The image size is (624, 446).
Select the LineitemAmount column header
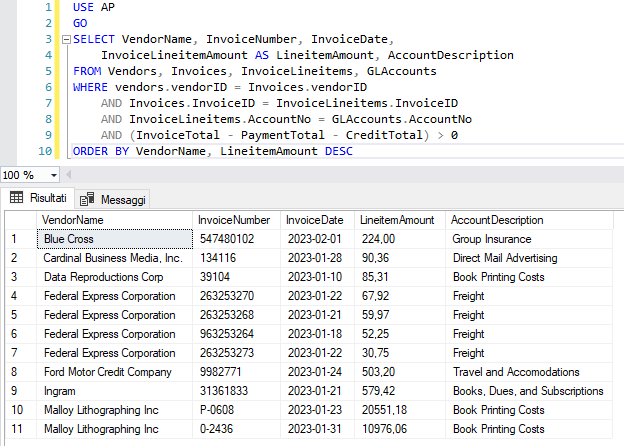click(400, 220)
